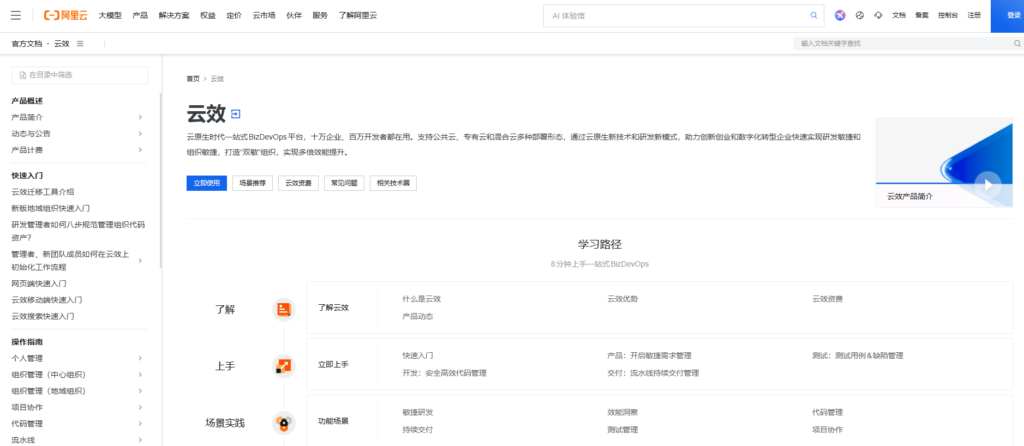The width and height of the screenshot is (1024, 446).
Task: Open 交付：流水线持续交付管理 link
Action: pyautogui.click(x=652, y=373)
